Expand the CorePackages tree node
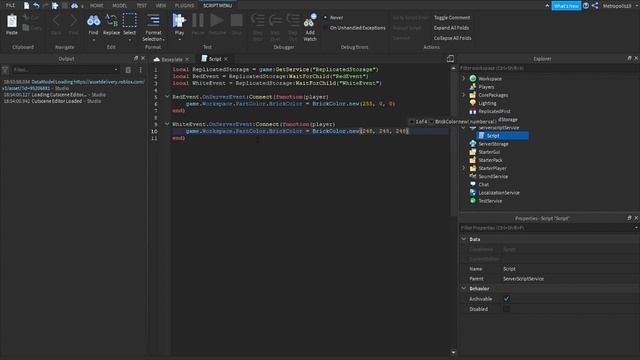The width and height of the screenshot is (640, 360). [463, 95]
